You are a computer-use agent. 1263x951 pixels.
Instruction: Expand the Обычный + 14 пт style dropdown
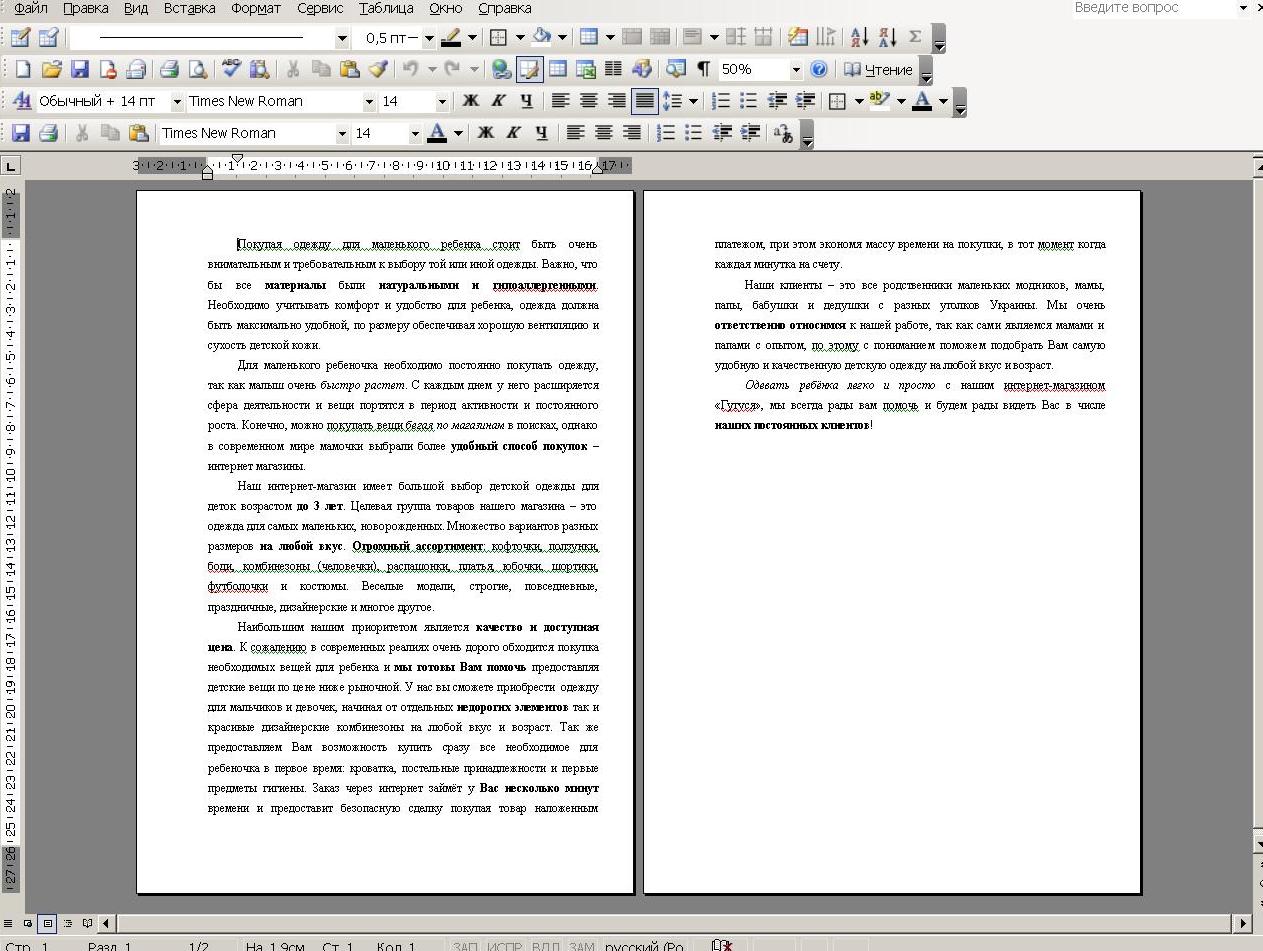point(177,101)
